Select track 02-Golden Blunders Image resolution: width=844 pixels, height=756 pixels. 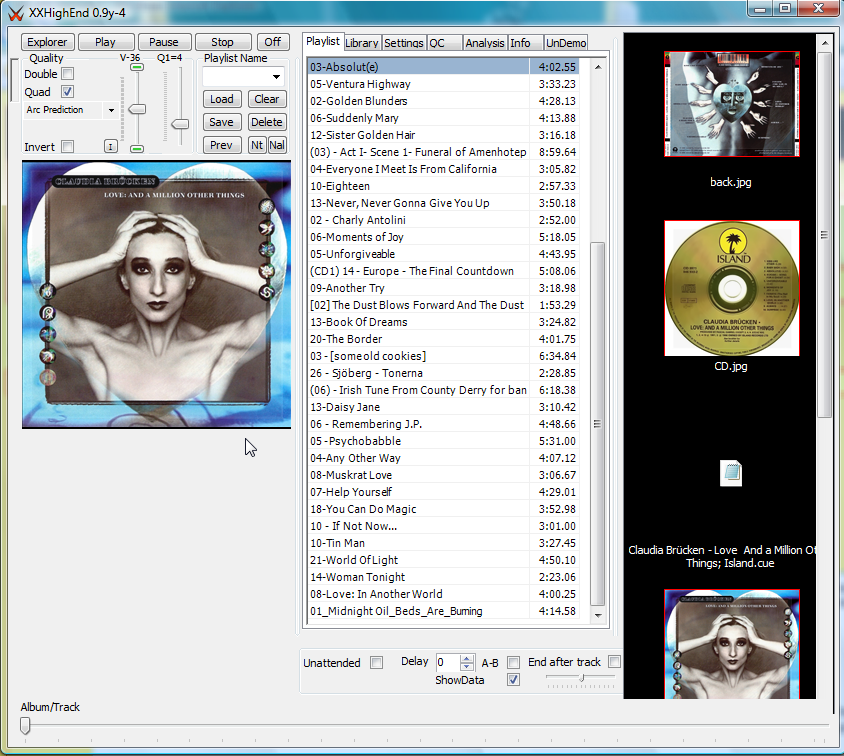(445, 101)
